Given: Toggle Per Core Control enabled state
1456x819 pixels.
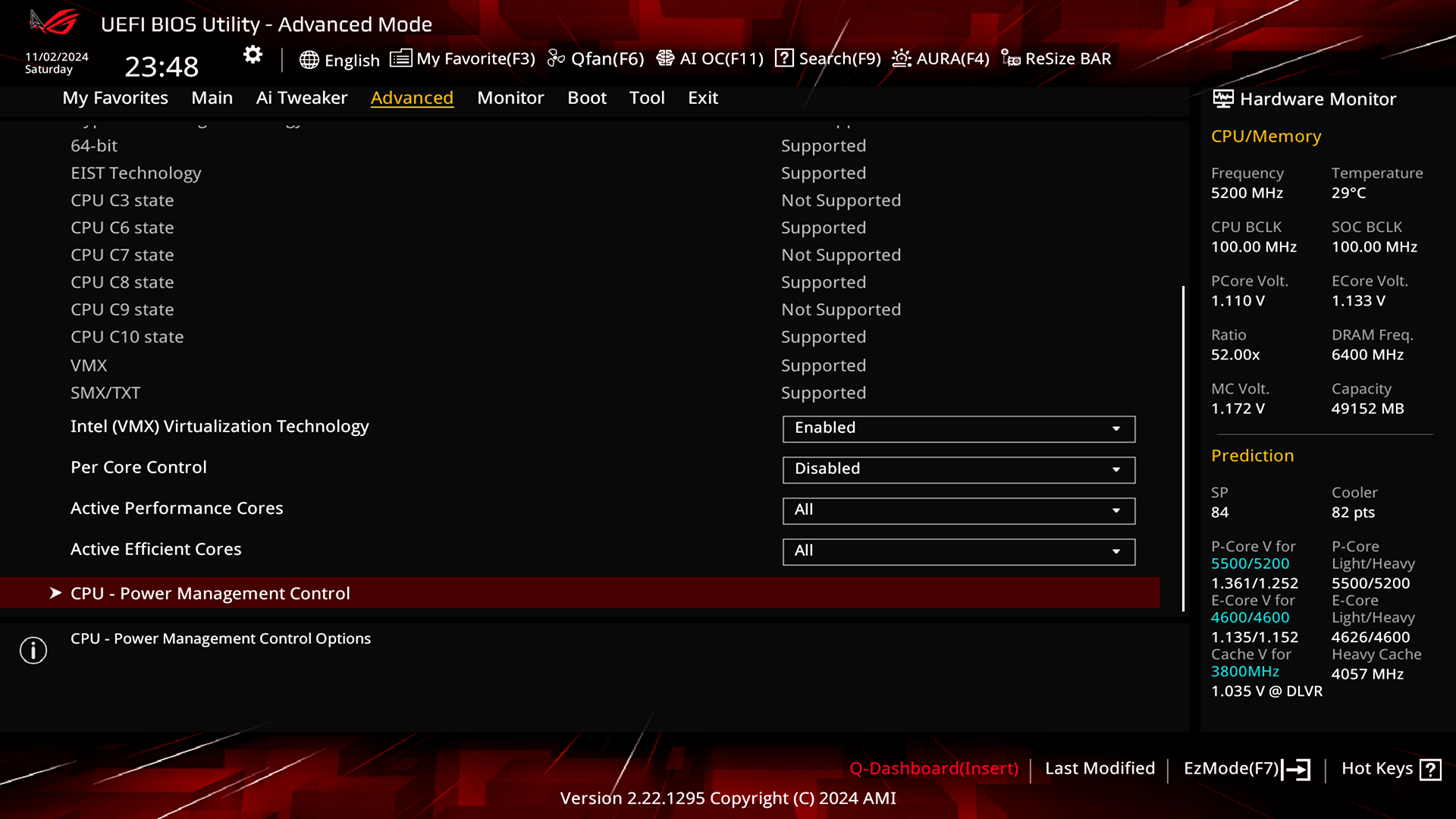Looking at the screenshot, I should (957, 468).
